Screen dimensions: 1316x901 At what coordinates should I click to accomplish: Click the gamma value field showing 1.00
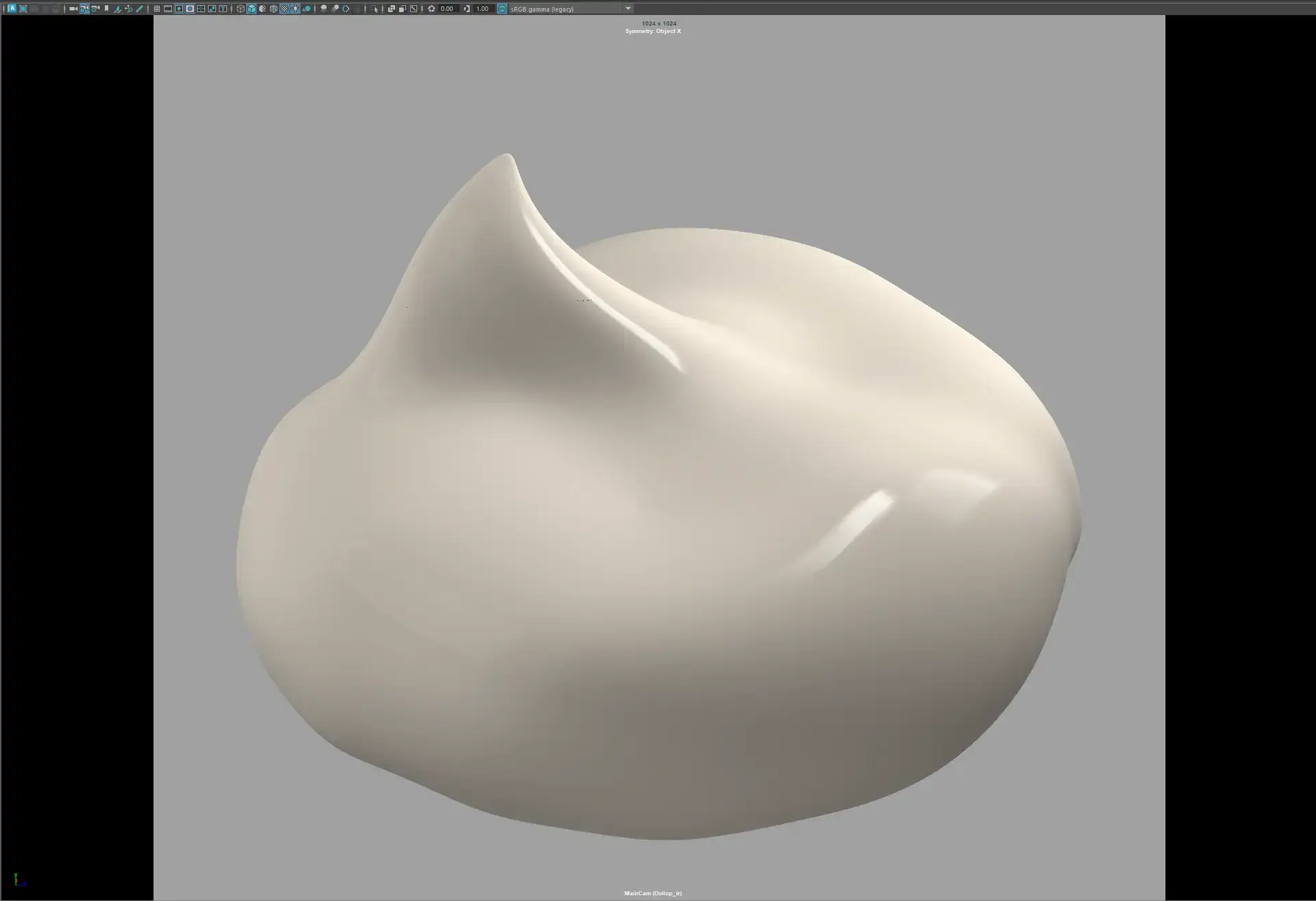coord(483,9)
